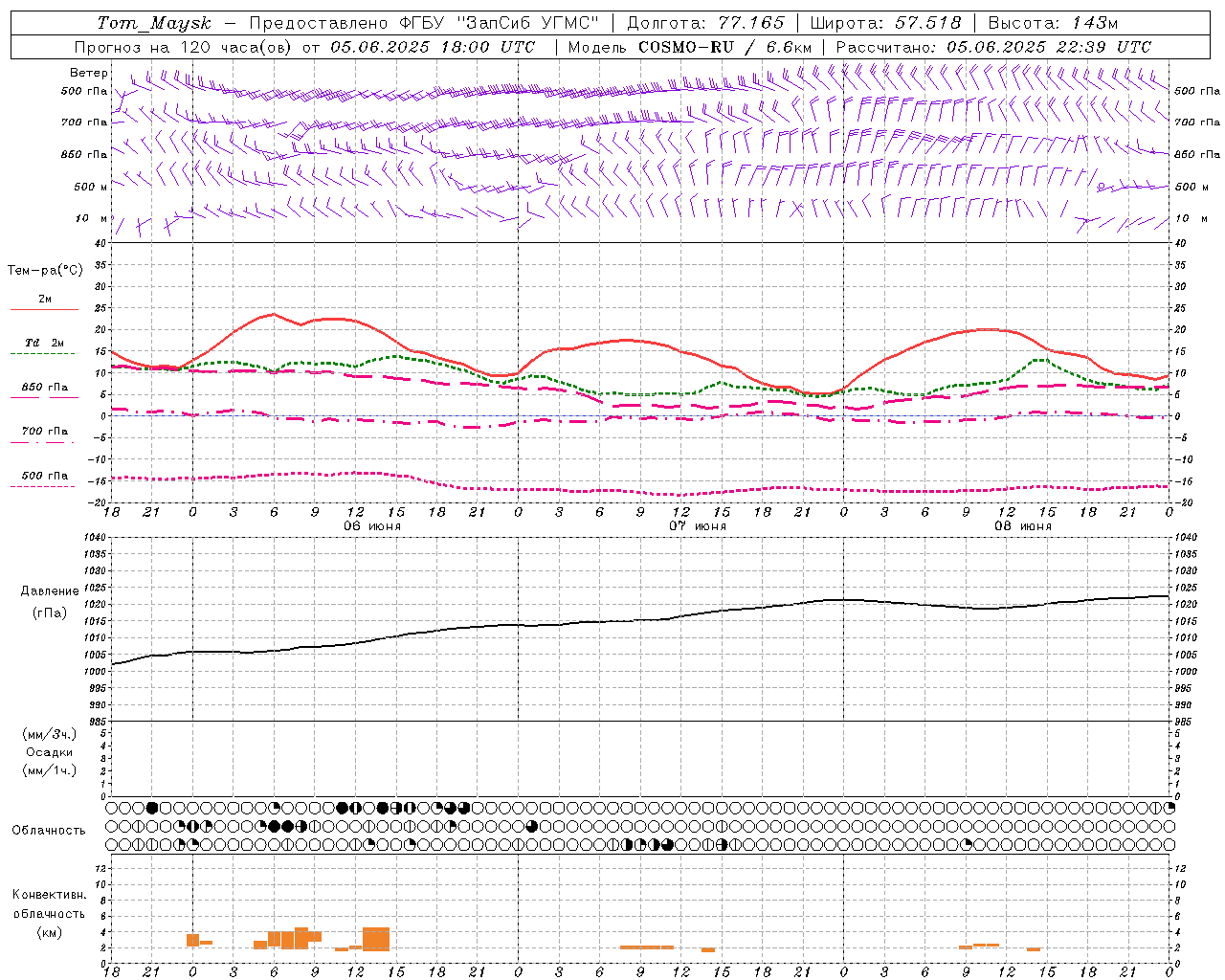Click the Тем-ра(°C) temperature panel label
1225x980 pixels.
pyautogui.click(x=45, y=271)
